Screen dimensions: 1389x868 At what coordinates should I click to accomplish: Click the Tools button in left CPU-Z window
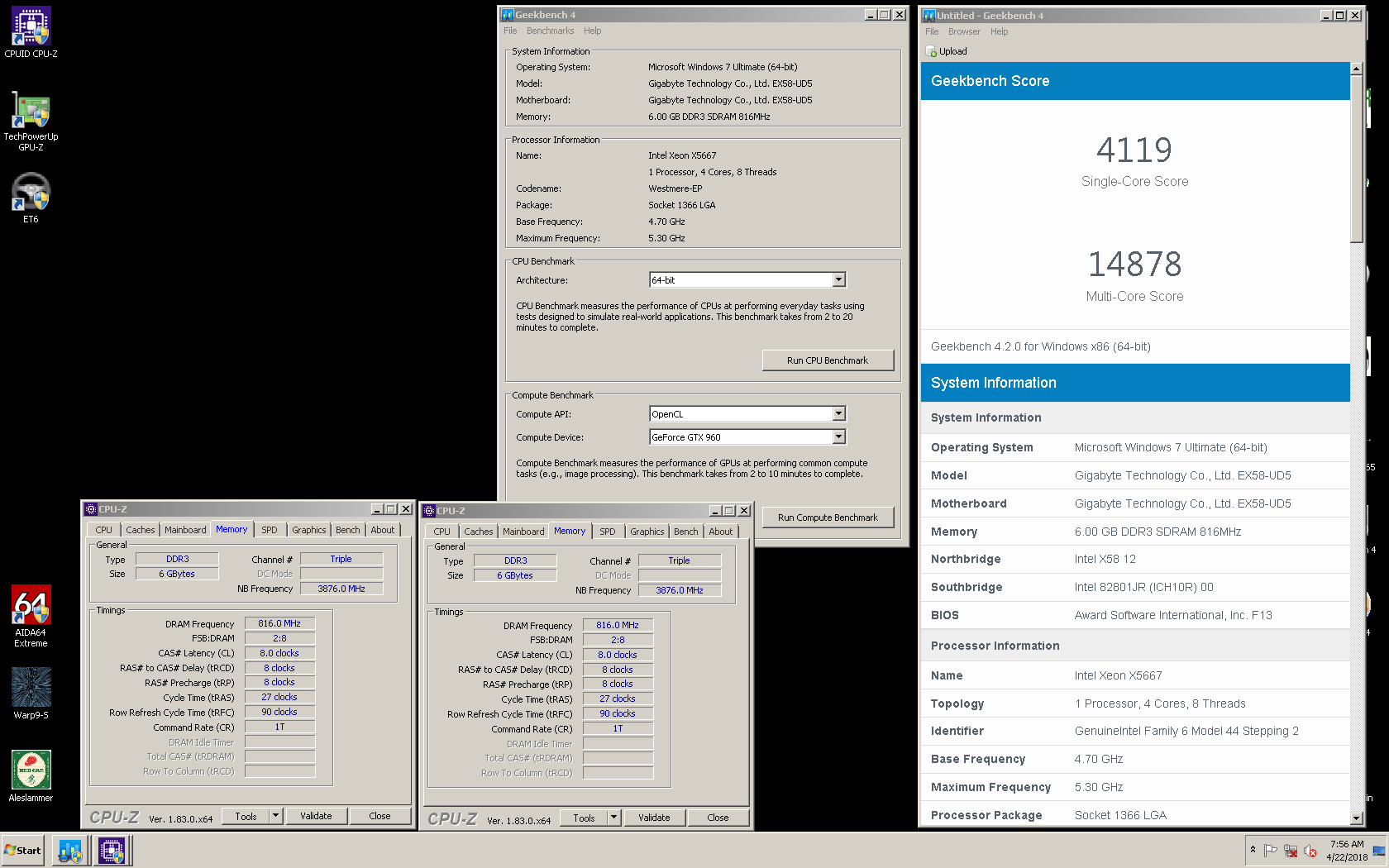[x=246, y=816]
